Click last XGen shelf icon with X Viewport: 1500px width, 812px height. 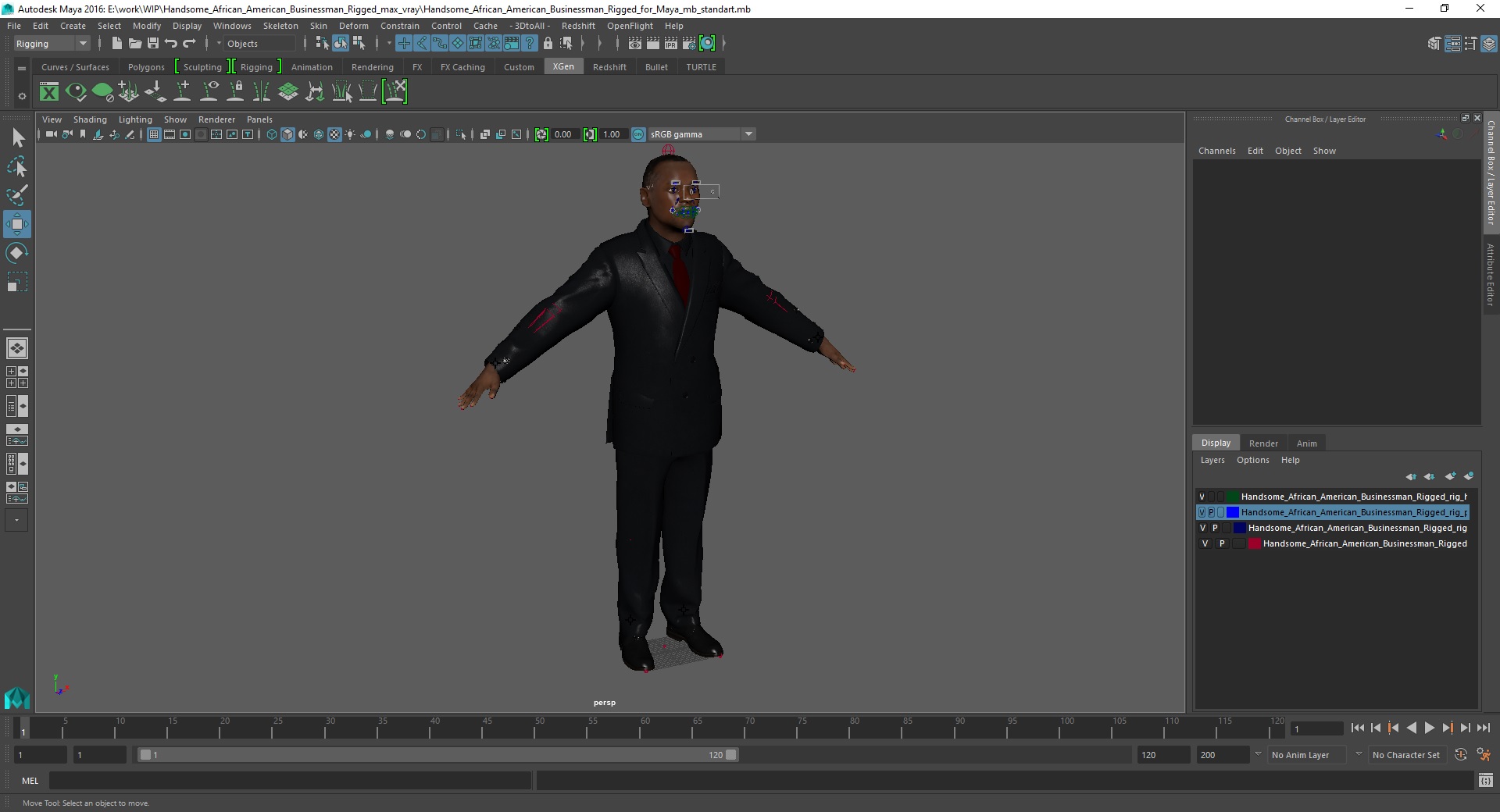(x=395, y=91)
